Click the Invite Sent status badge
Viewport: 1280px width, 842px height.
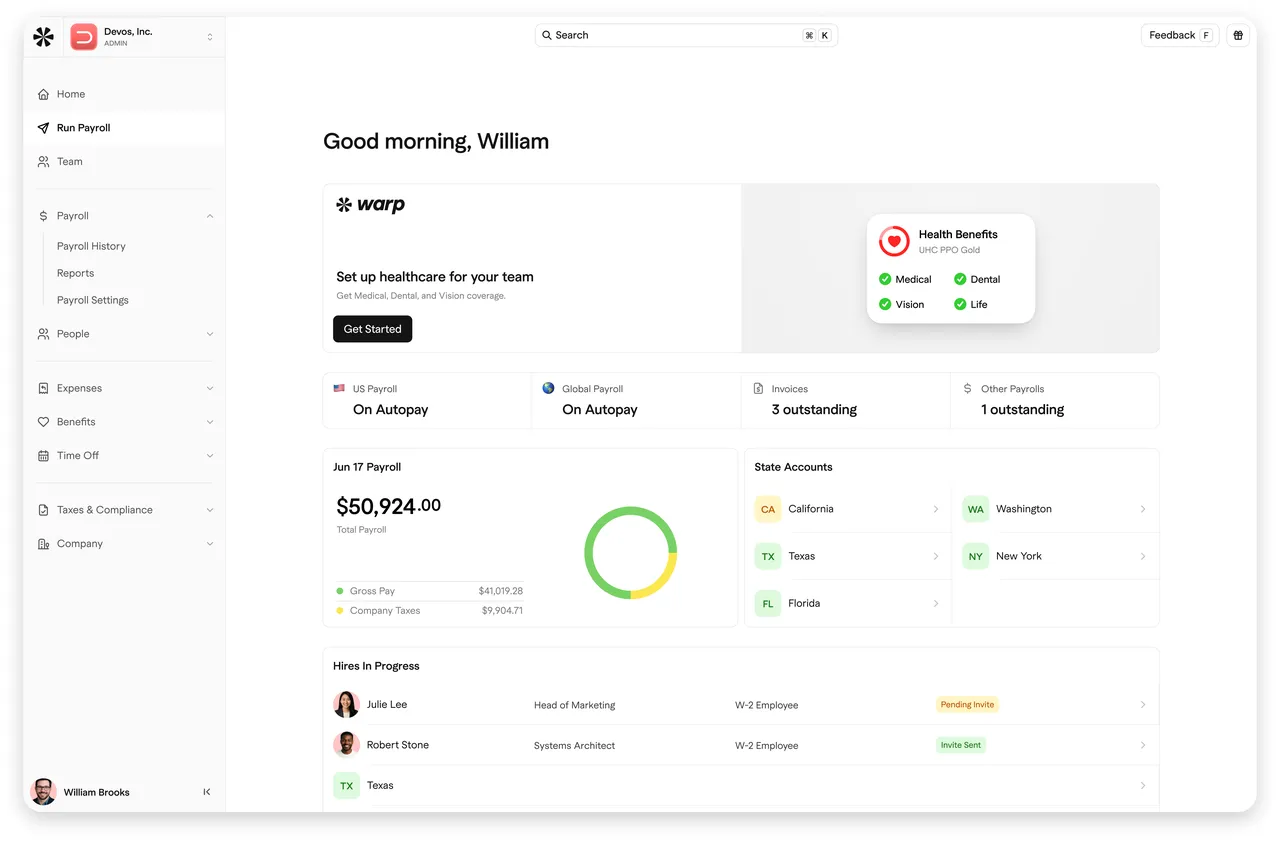pos(961,745)
